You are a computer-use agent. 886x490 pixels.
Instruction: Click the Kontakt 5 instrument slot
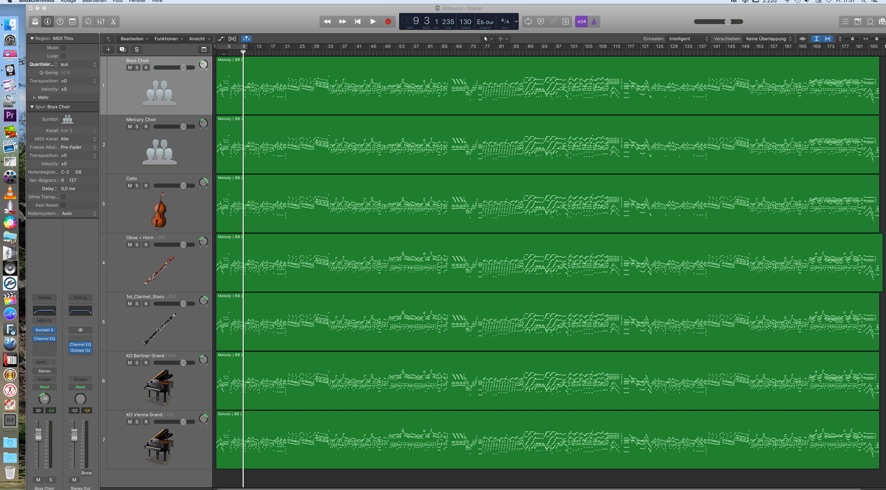[44, 329]
